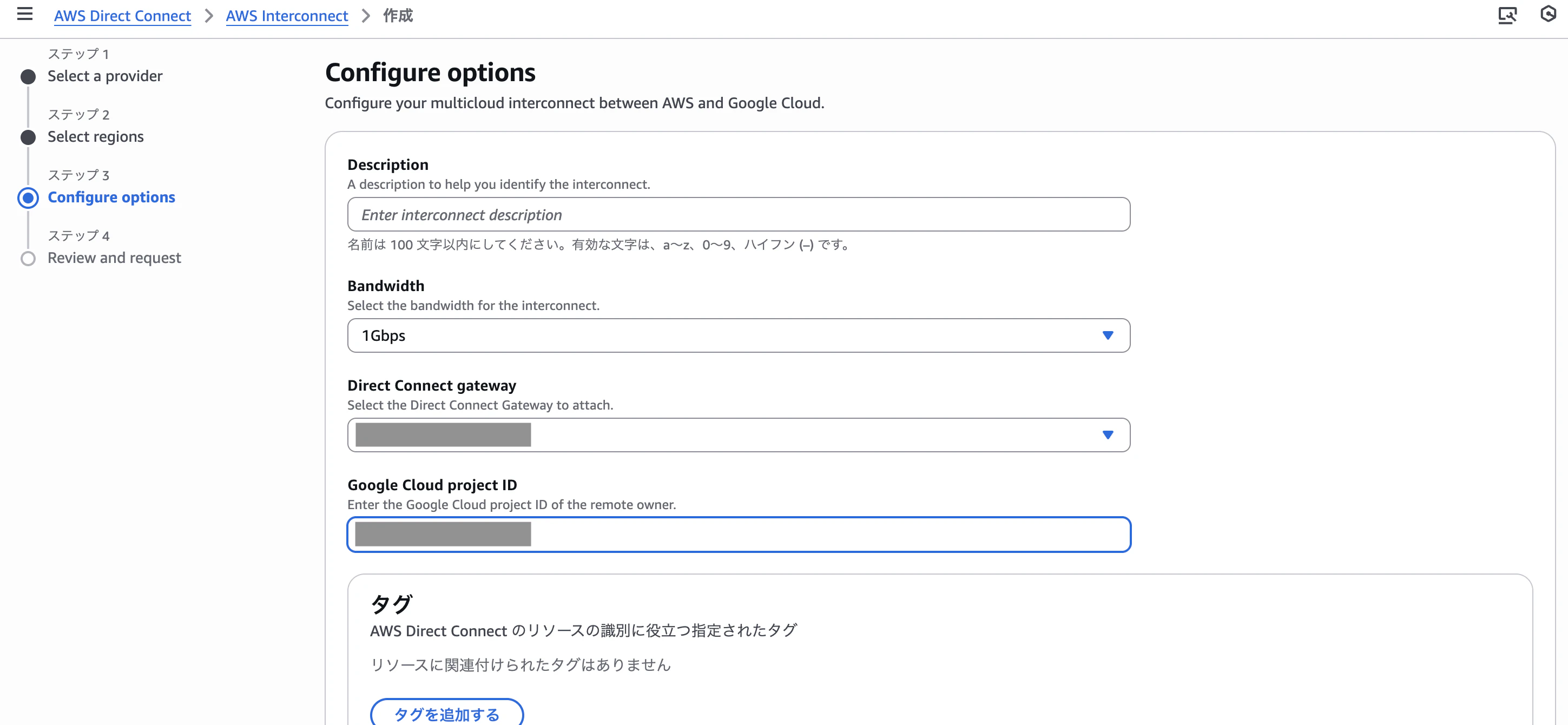
Task: Click the Google Cloud project ID label
Action: (x=432, y=485)
